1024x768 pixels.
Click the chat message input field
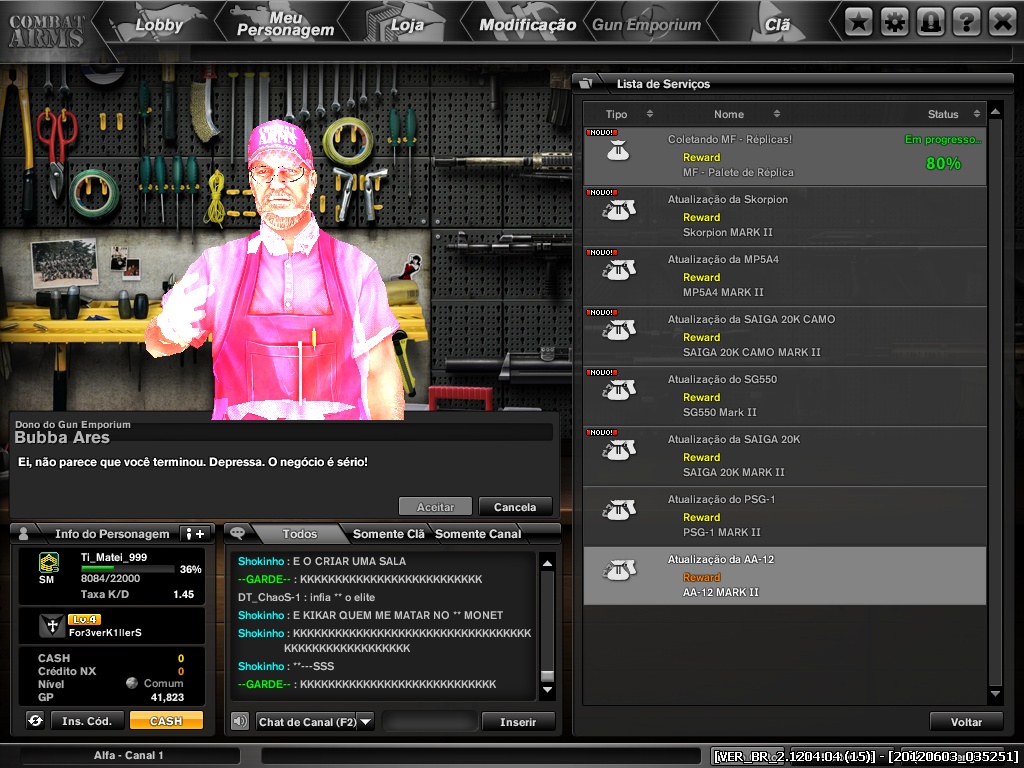click(430, 722)
